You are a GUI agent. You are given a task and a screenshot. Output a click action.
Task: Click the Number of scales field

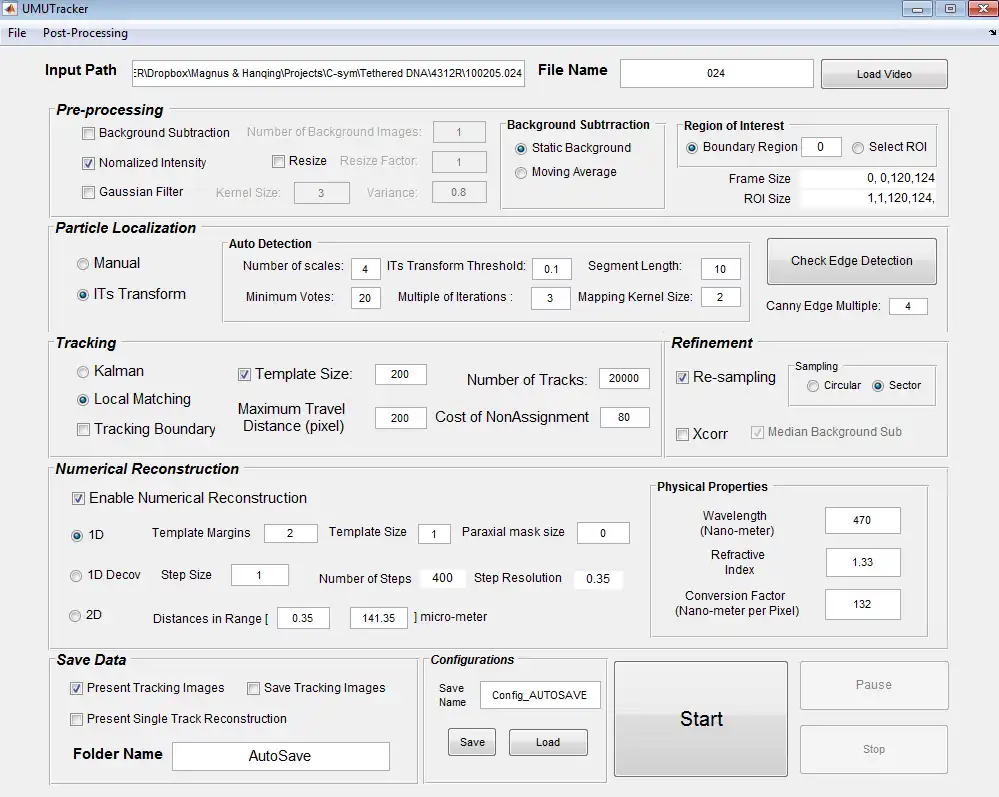pos(365,269)
